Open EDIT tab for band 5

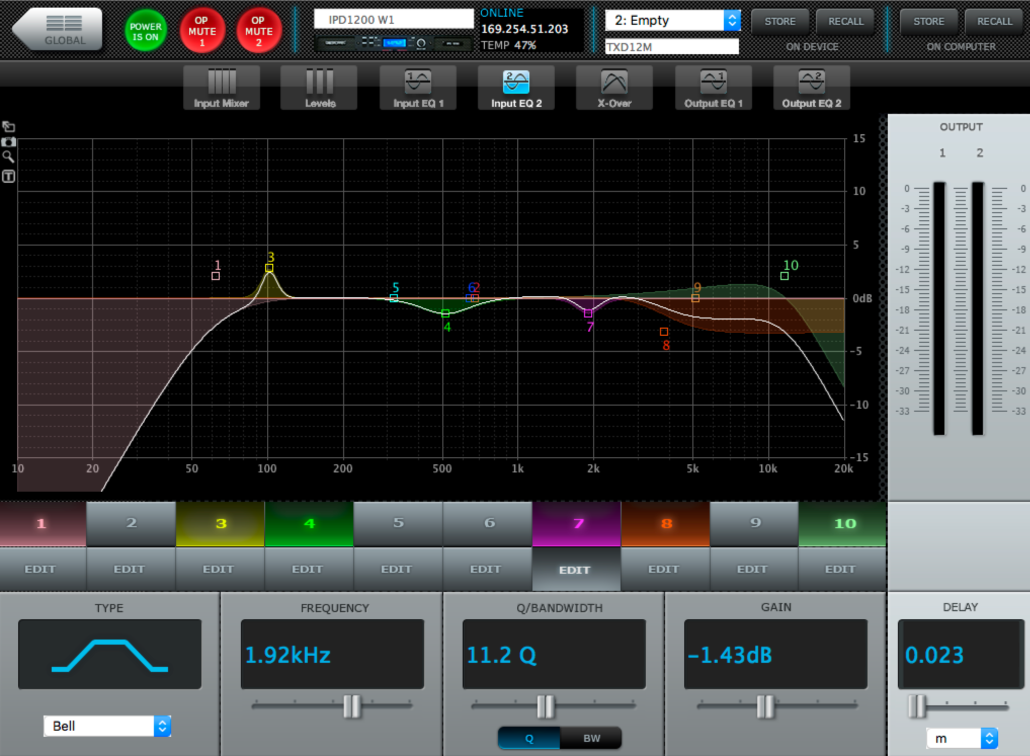pyautogui.click(x=398, y=569)
